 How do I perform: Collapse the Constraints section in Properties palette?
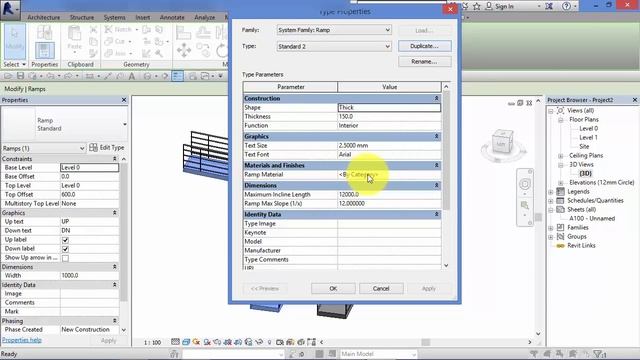coord(115,159)
